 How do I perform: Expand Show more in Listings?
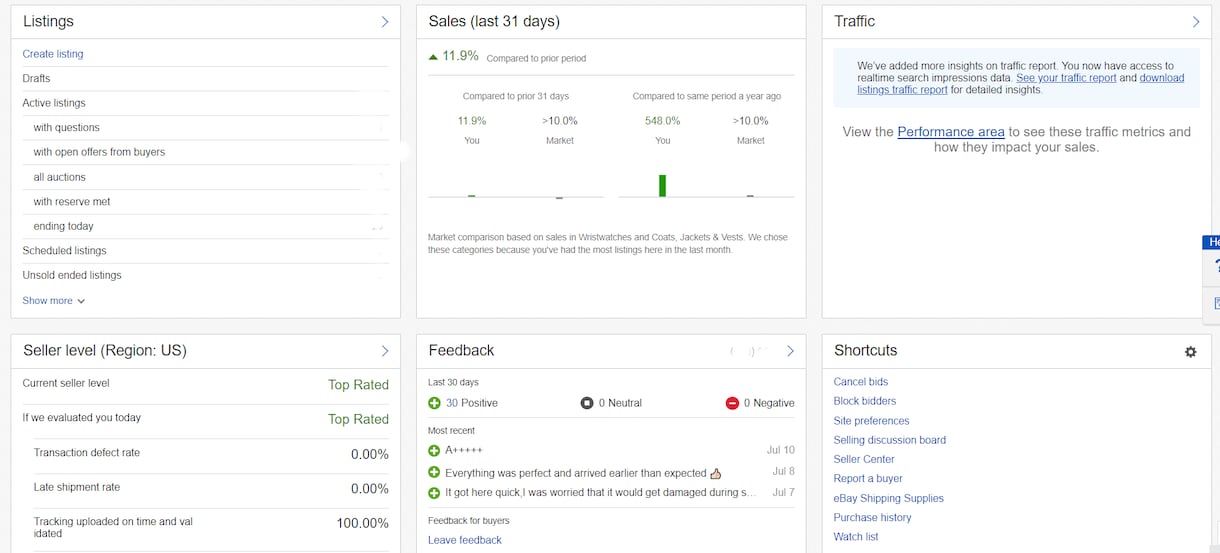[54, 300]
